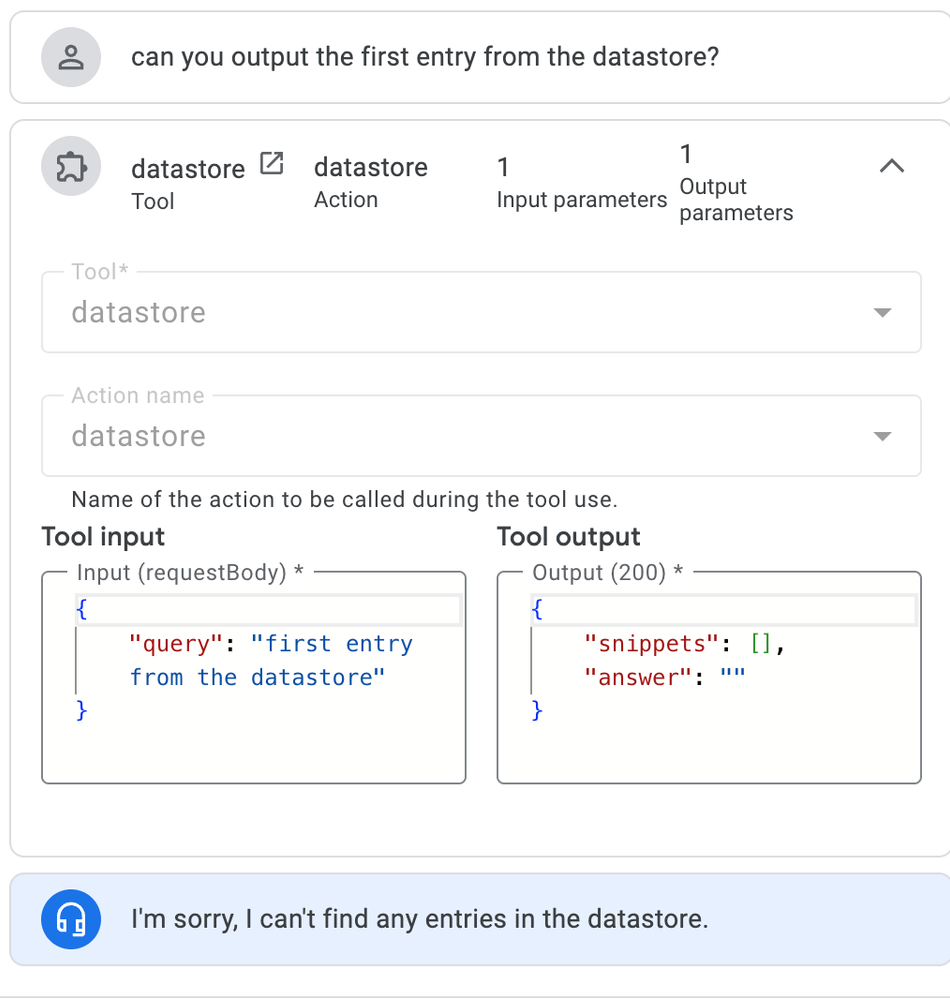Image resolution: width=950 pixels, height=999 pixels.
Task: Open the Tool dropdown showing datastore
Action: click(481, 312)
